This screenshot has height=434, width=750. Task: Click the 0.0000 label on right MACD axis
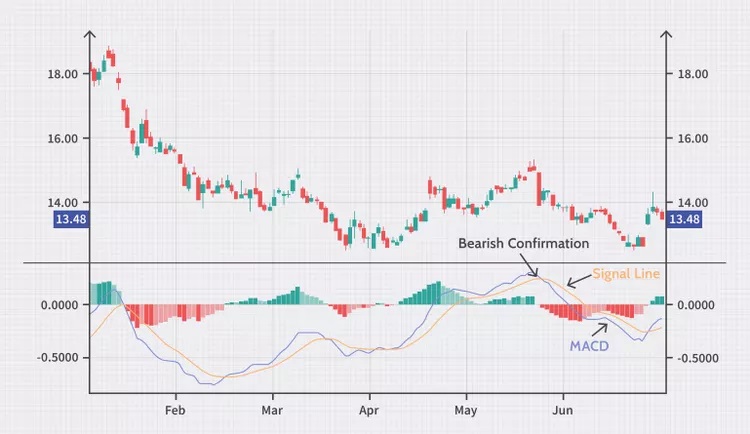click(x=696, y=305)
